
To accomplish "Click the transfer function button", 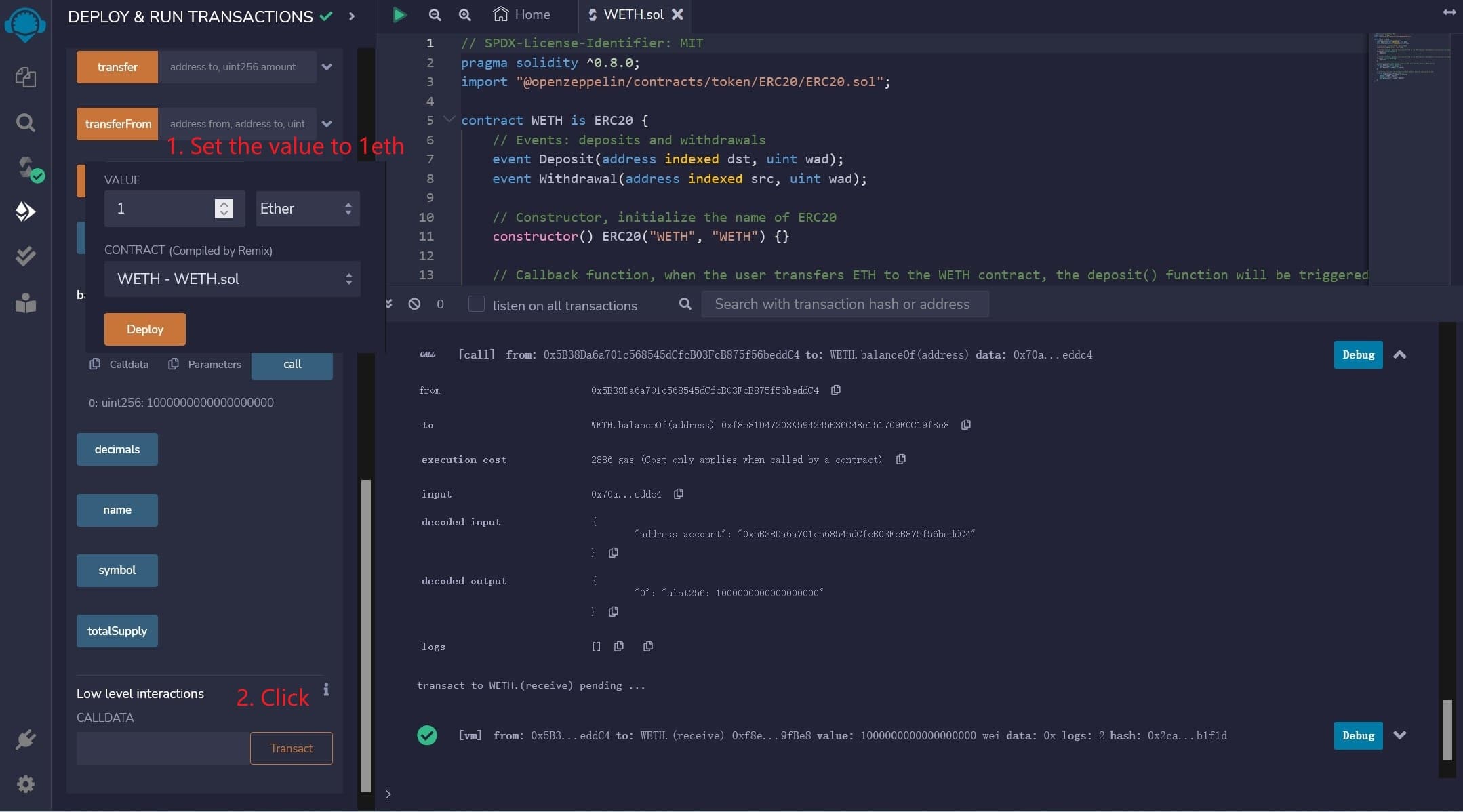I will point(117,67).
